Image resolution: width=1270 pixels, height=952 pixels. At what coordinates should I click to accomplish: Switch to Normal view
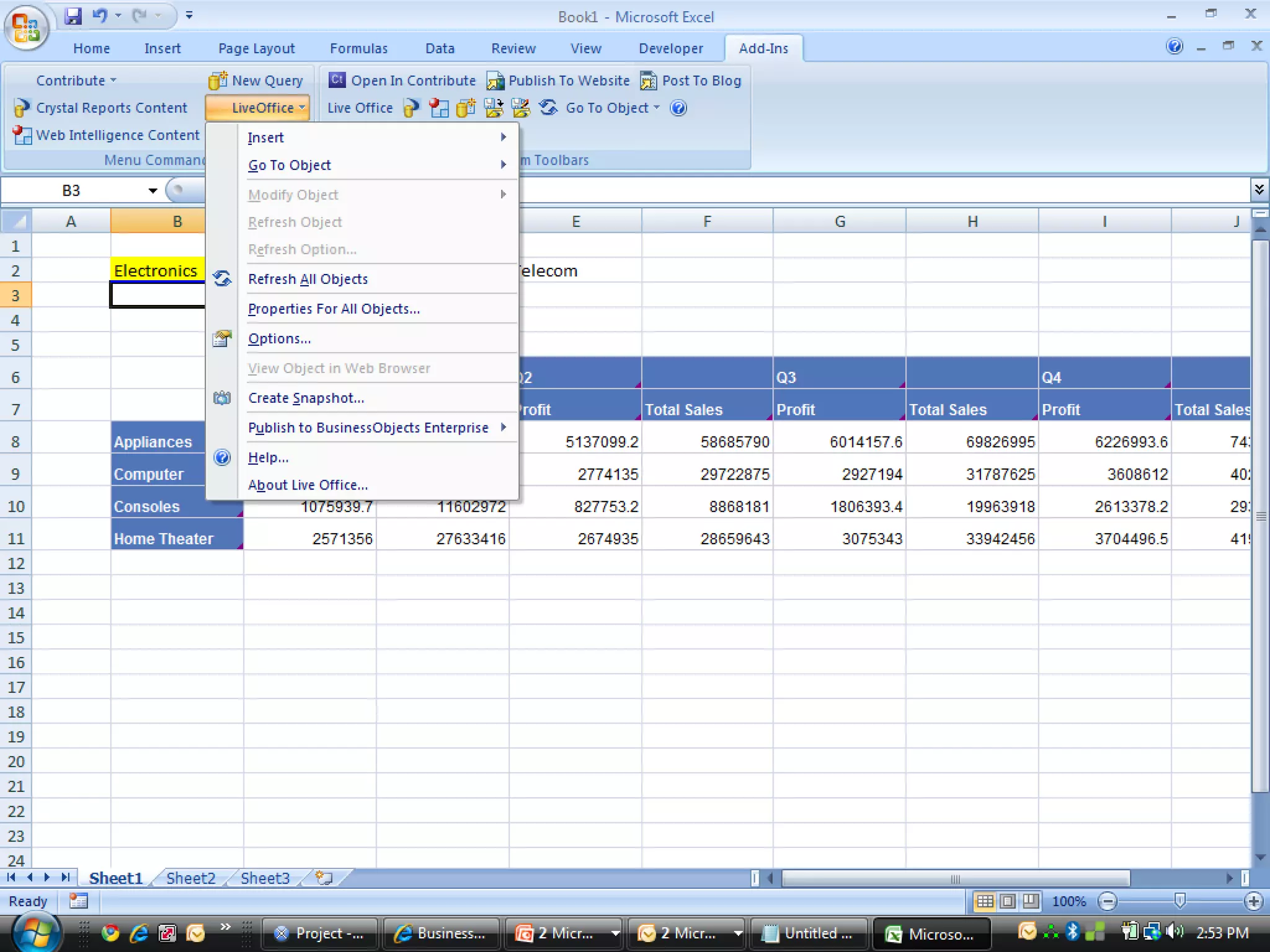pyautogui.click(x=985, y=901)
